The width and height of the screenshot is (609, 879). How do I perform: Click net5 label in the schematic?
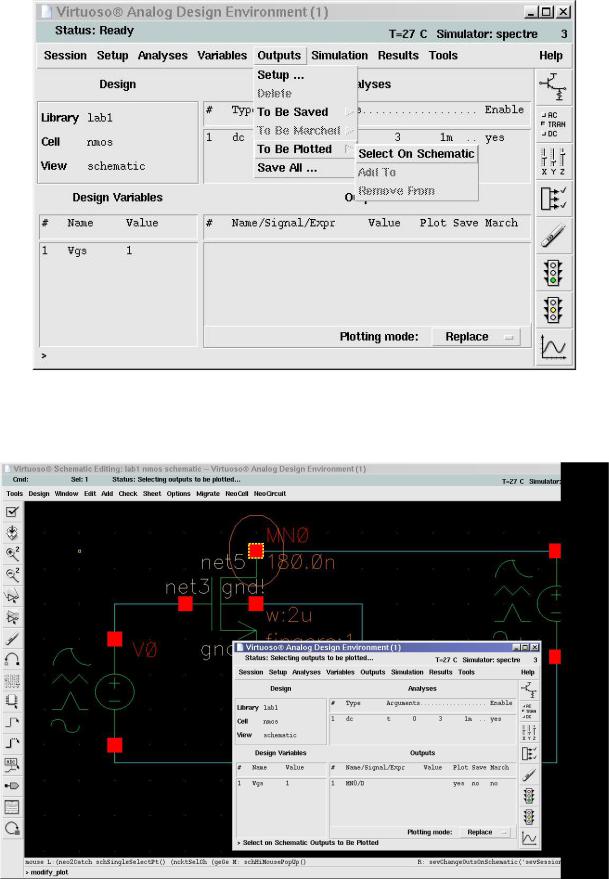coord(223,562)
